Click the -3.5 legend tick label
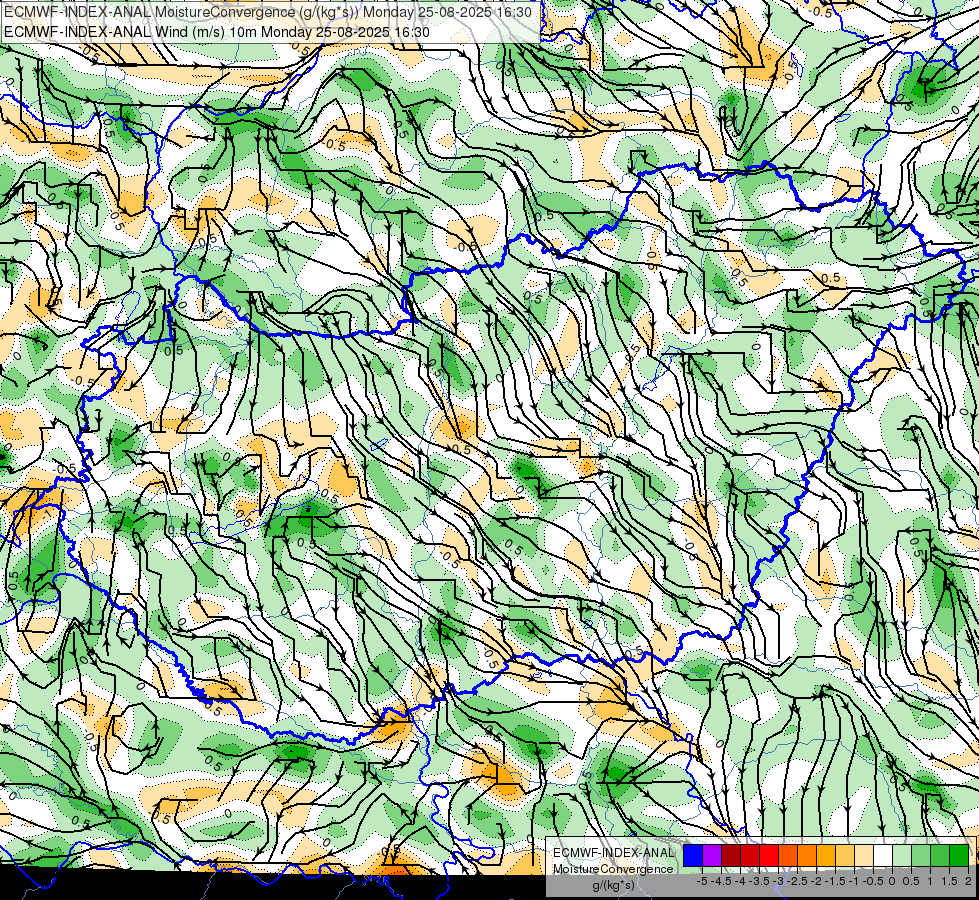Viewport: 979px width, 900px height. click(x=760, y=881)
